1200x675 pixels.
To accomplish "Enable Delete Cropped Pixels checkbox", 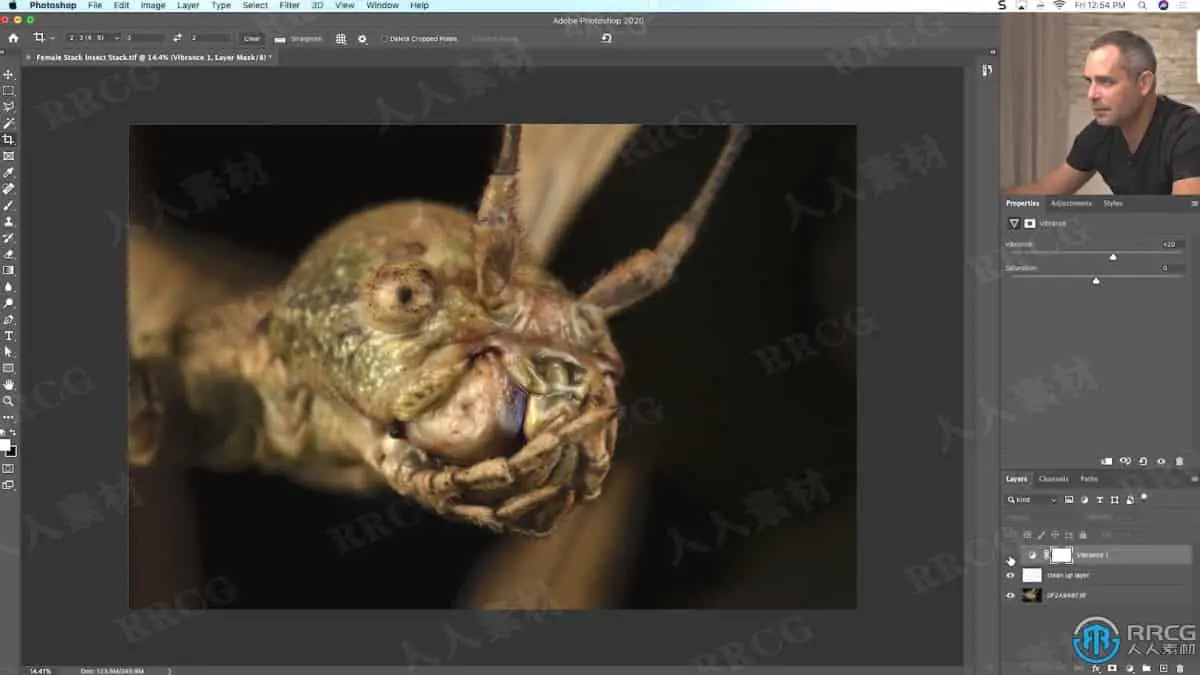I will pyautogui.click(x=385, y=39).
